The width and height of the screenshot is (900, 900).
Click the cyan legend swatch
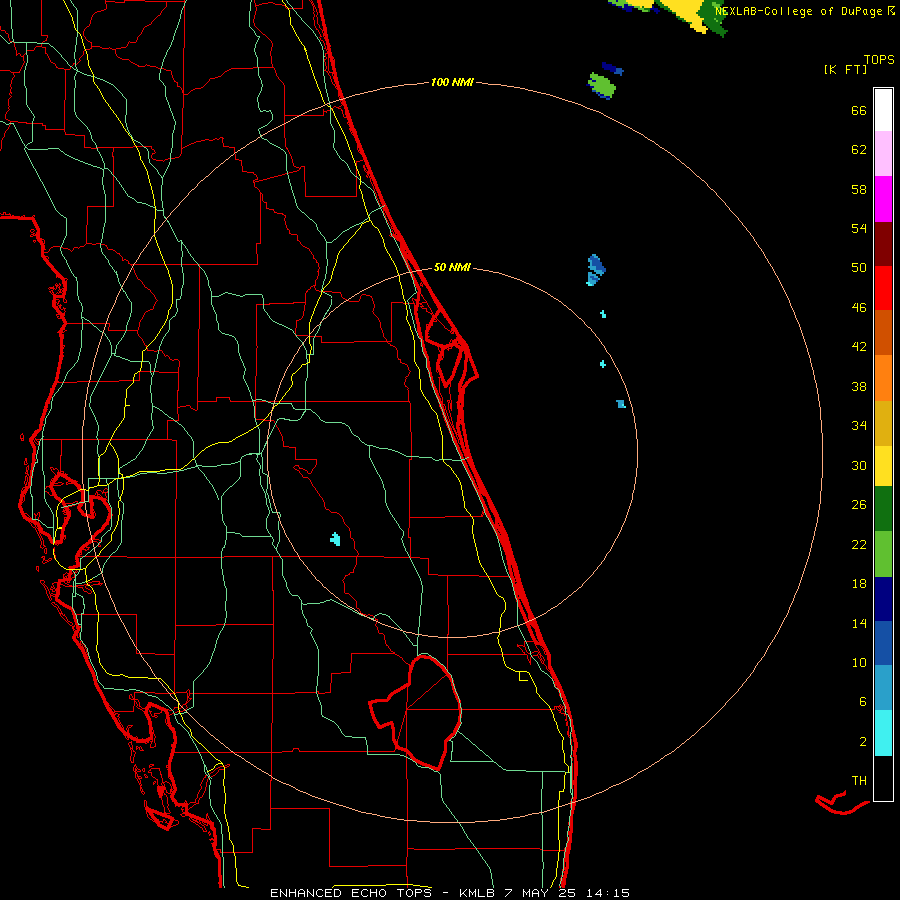point(883,732)
